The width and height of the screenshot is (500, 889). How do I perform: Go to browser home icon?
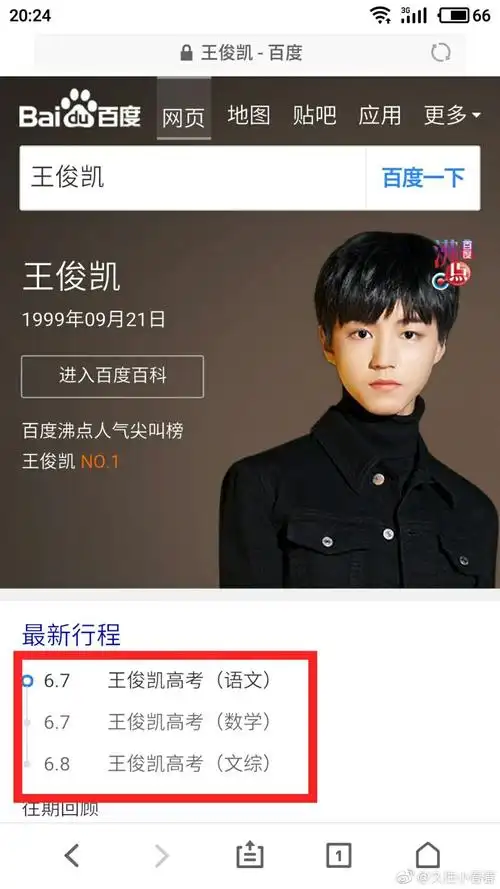pos(428,854)
